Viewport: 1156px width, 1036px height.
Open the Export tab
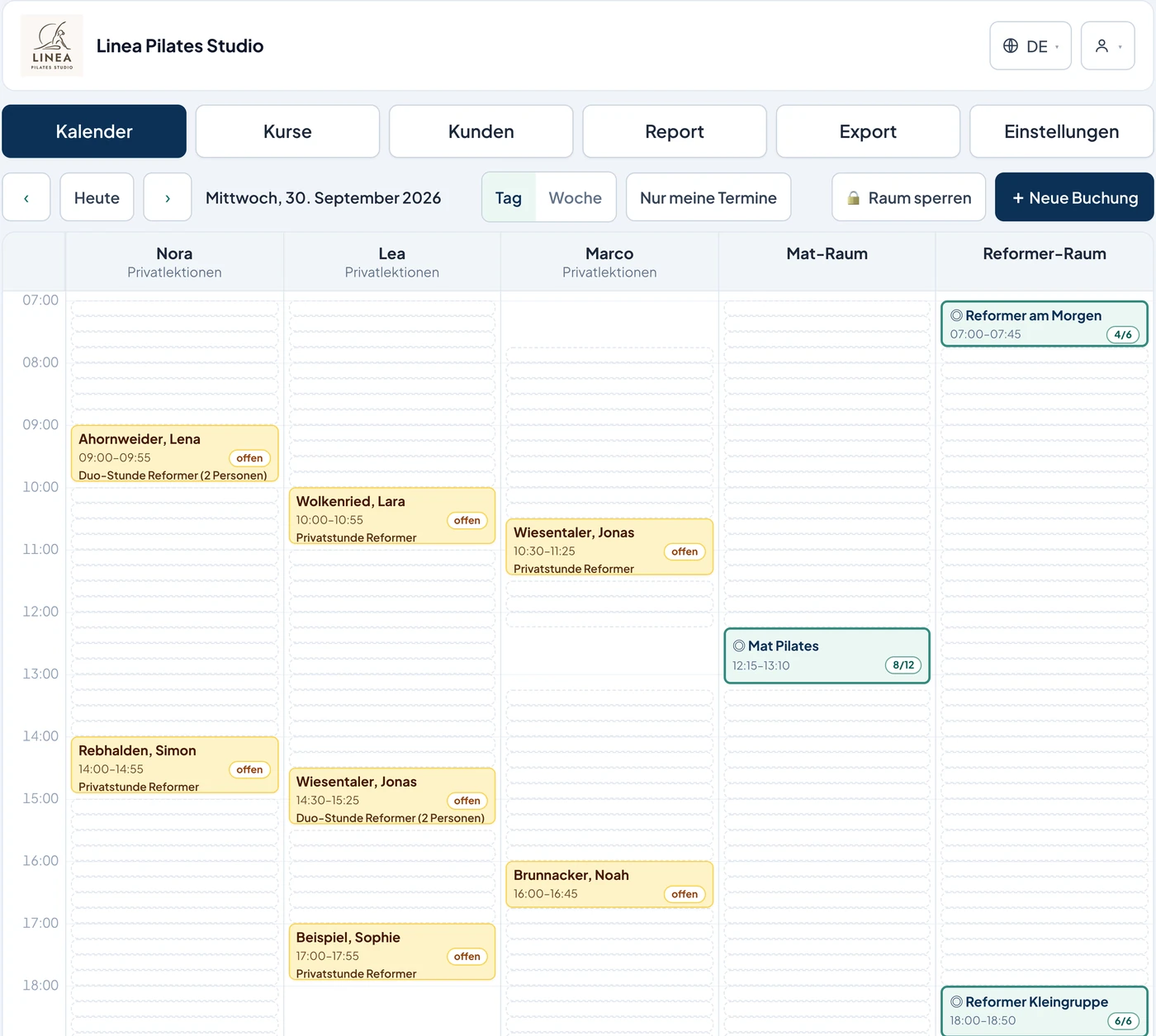[x=868, y=131]
